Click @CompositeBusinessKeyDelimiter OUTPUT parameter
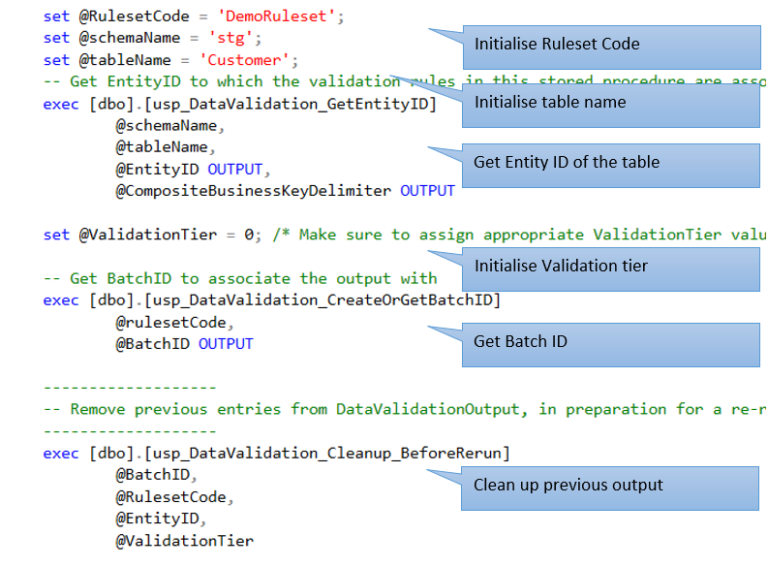 (x=285, y=191)
